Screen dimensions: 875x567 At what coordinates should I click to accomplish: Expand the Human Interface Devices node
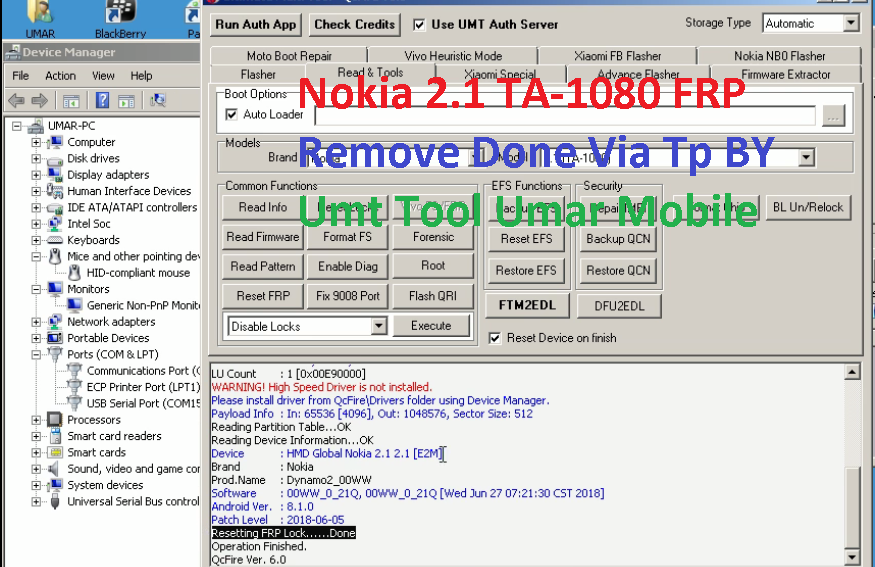pos(36,191)
